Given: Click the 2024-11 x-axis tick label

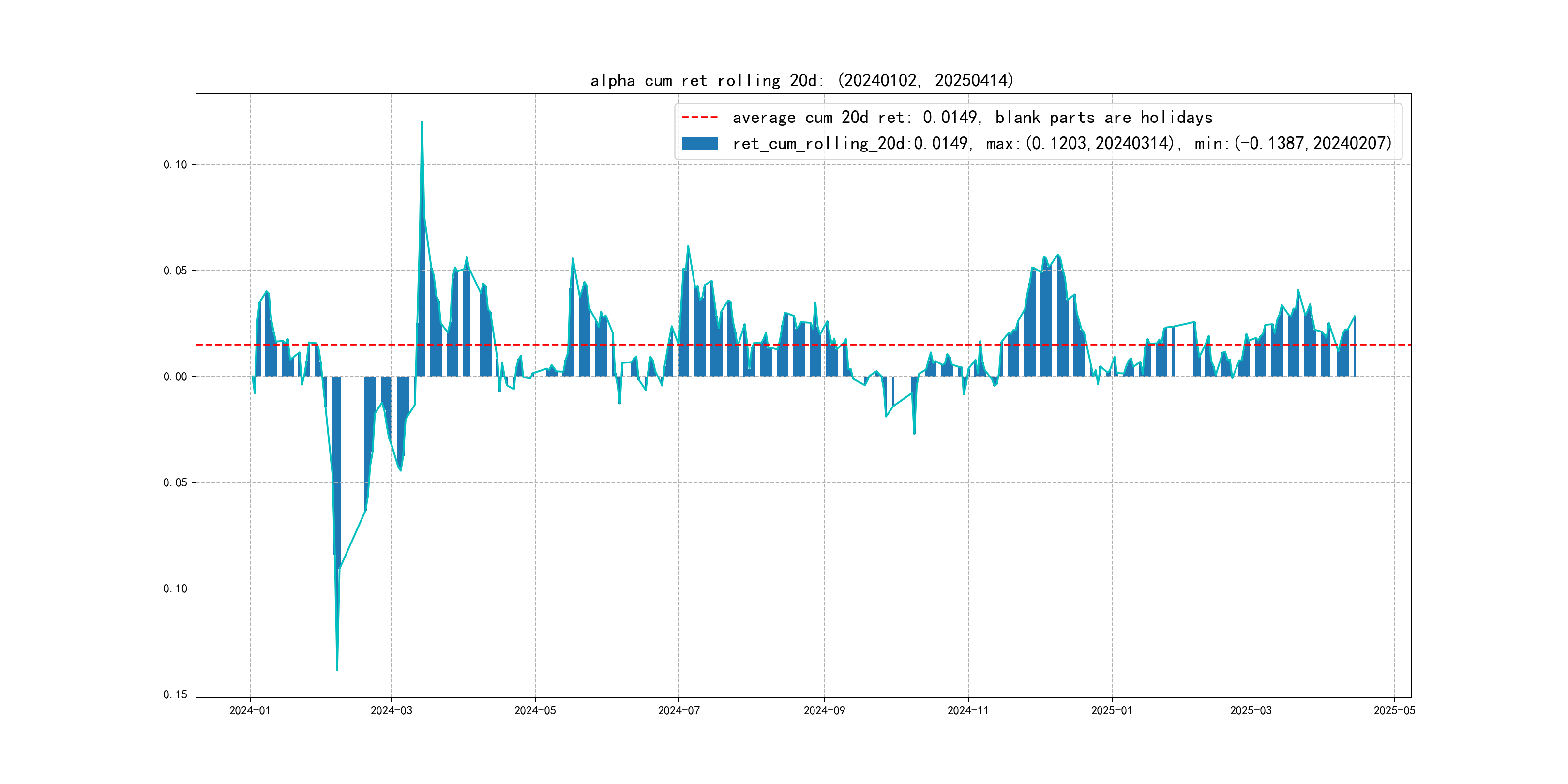Looking at the screenshot, I should tap(968, 710).
